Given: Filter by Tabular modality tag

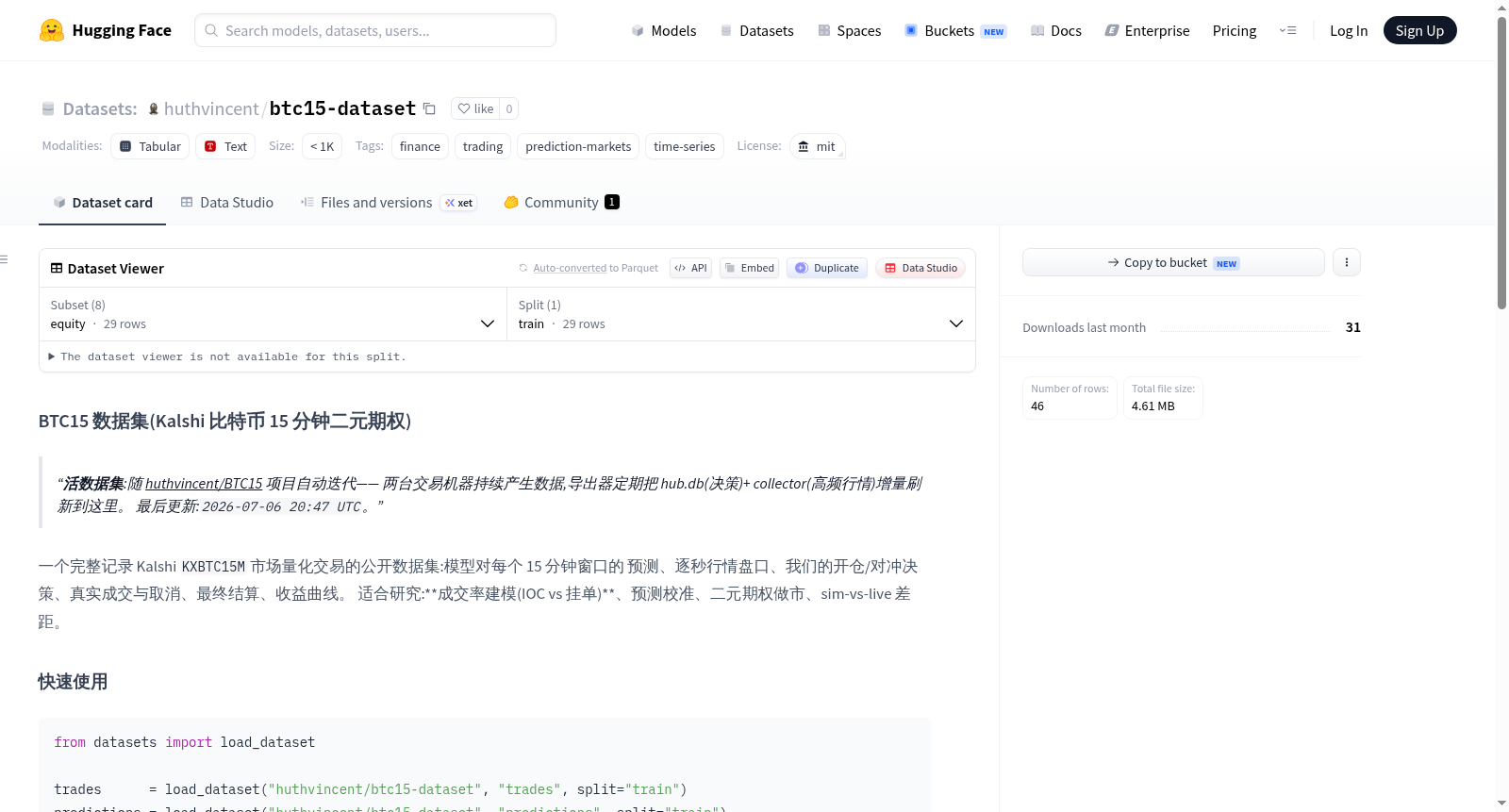Looking at the screenshot, I should pyautogui.click(x=150, y=146).
